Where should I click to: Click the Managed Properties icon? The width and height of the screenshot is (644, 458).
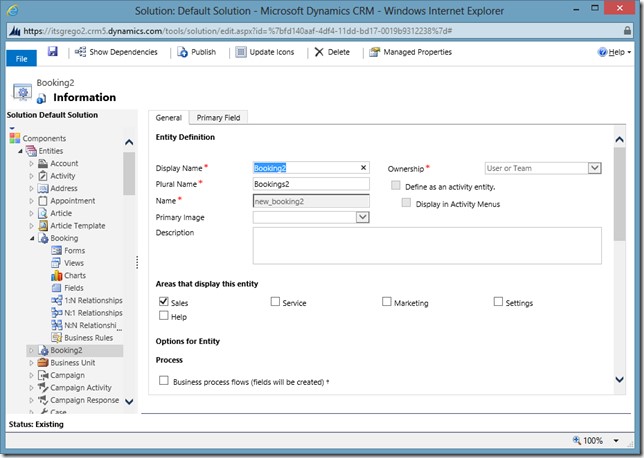pyautogui.click(x=374, y=52)
